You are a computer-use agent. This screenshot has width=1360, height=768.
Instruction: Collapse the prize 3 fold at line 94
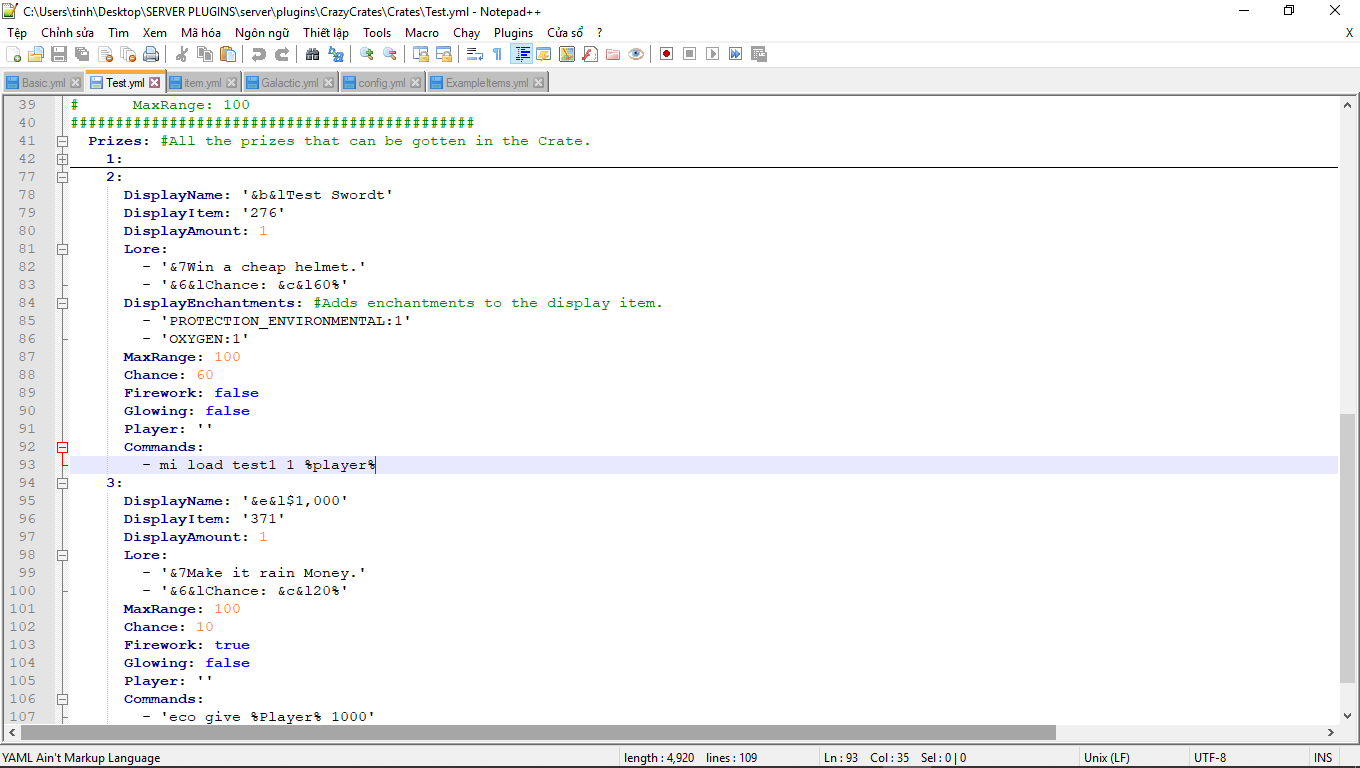coord(62,483)
